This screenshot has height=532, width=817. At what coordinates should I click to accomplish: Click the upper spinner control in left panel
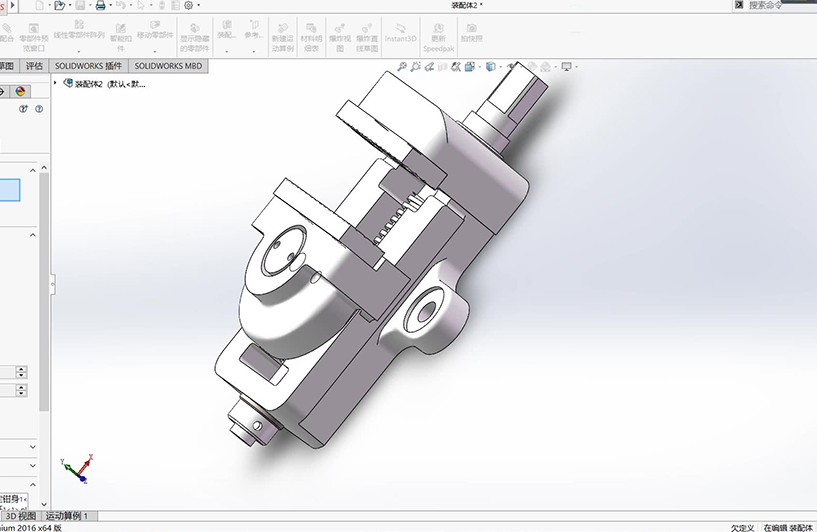click(21, 372)
